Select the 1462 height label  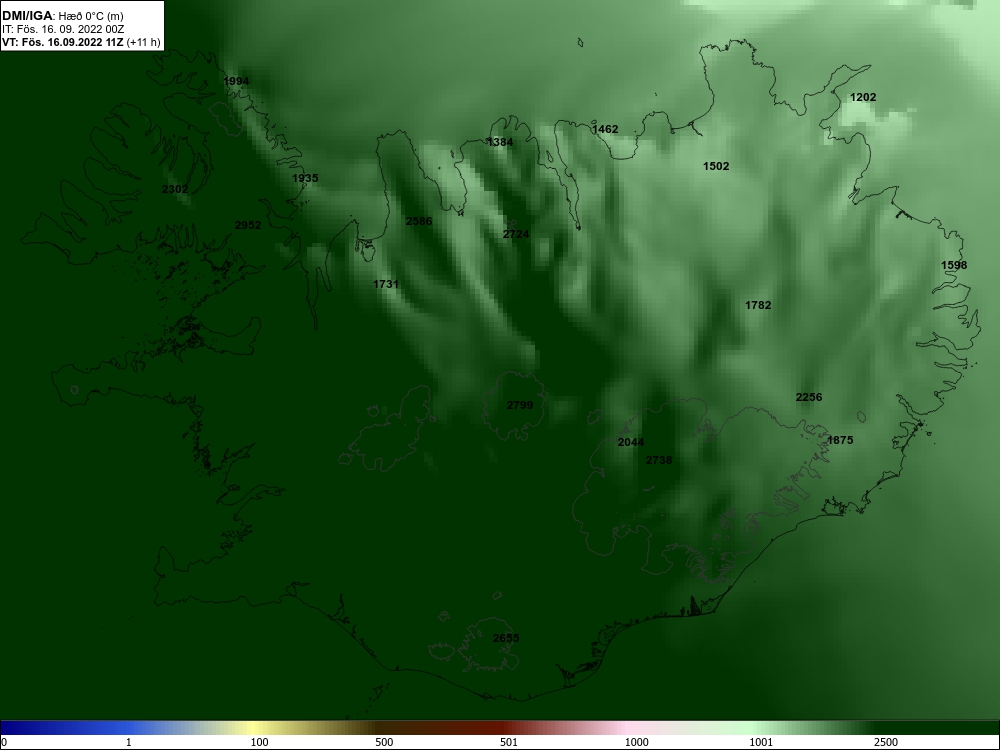coord(605,129)
